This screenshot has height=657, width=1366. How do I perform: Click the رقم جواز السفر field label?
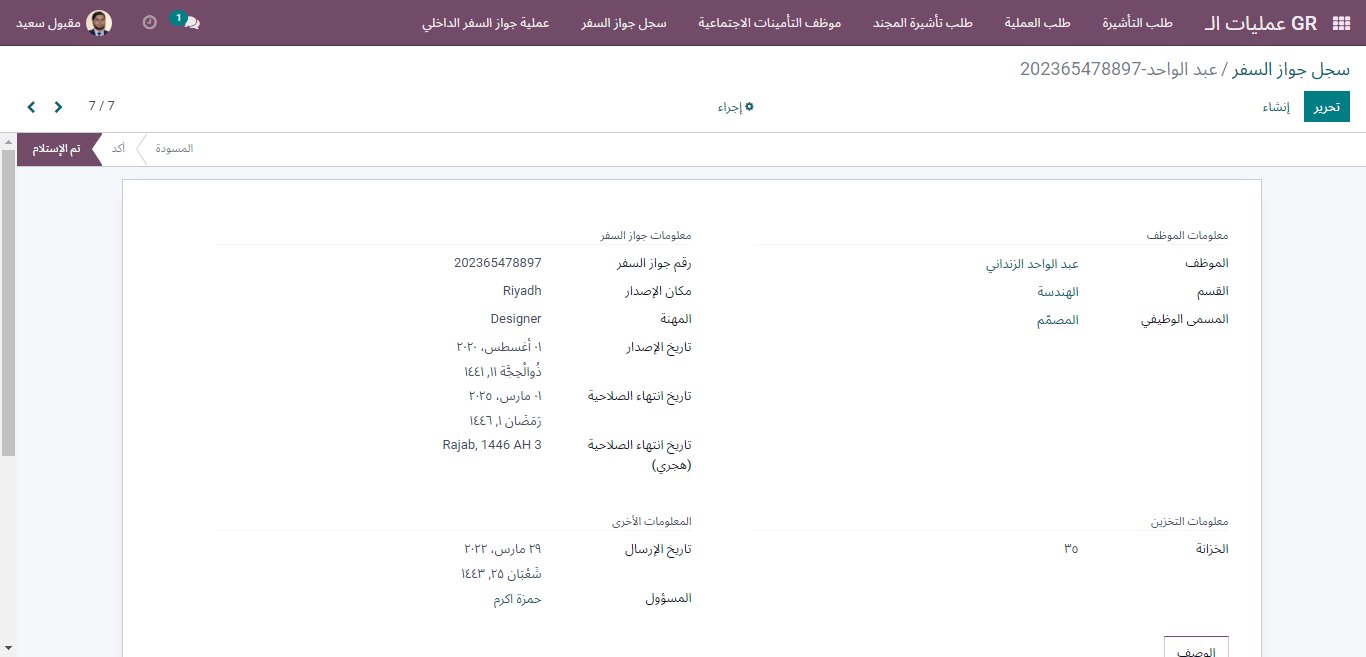[654, 264]
